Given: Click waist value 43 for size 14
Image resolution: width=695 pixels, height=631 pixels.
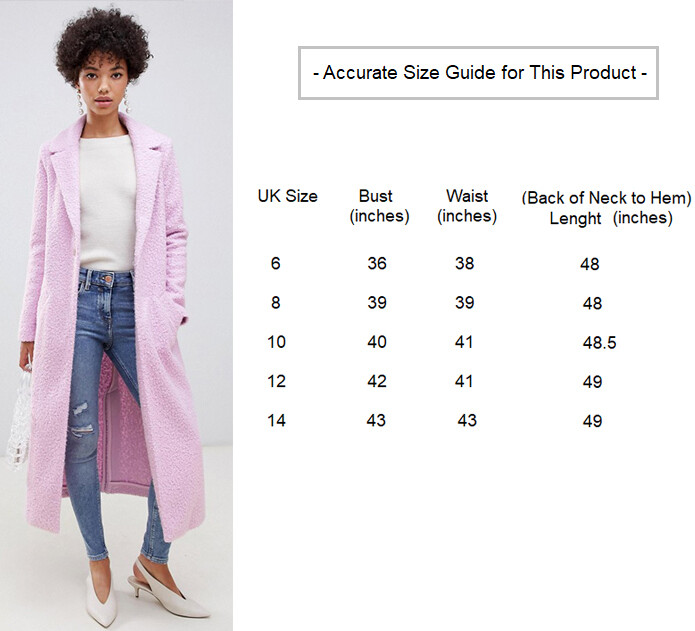Looking at the screenshot, I should coord(467,421).
